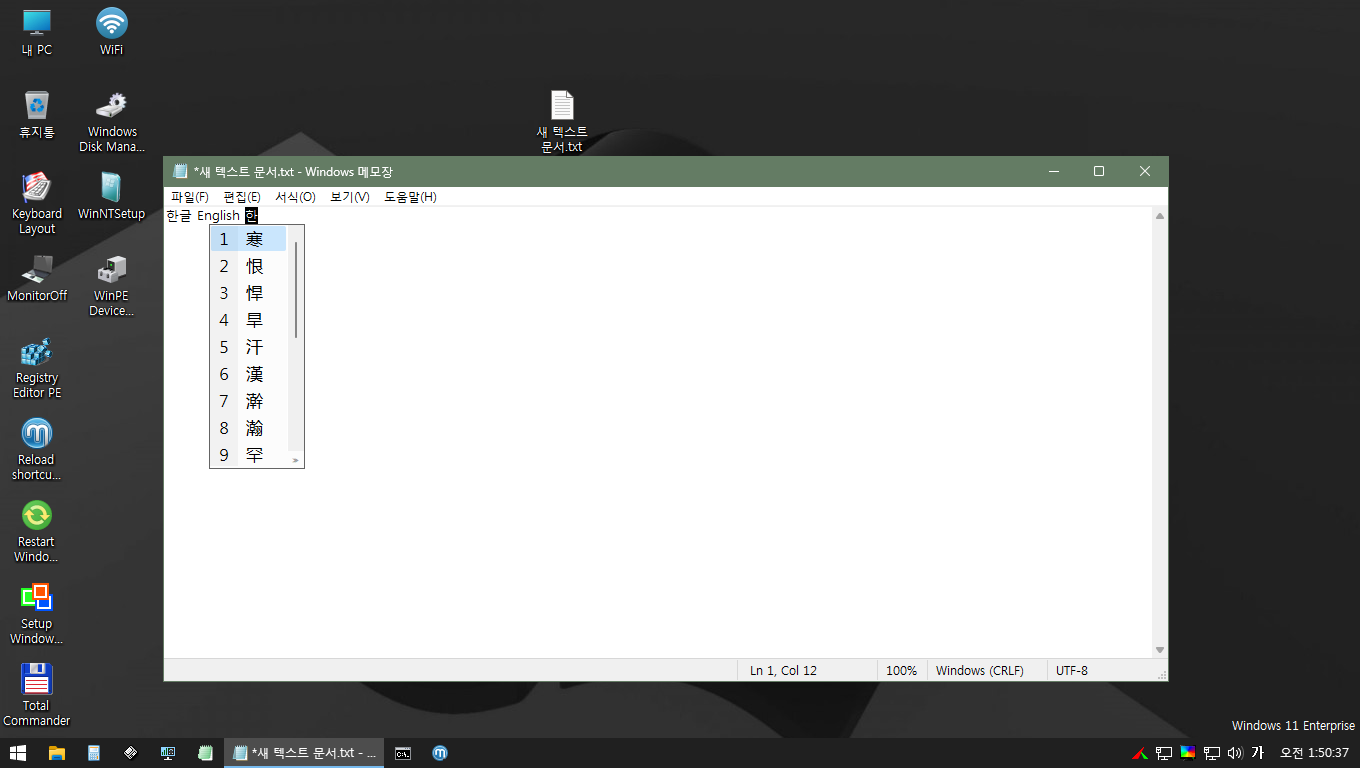This screenshot has width=1360, height=768.
Task: Switch to the 새 텍스트 문서.txt taskbar button
Action: (304, 753)
